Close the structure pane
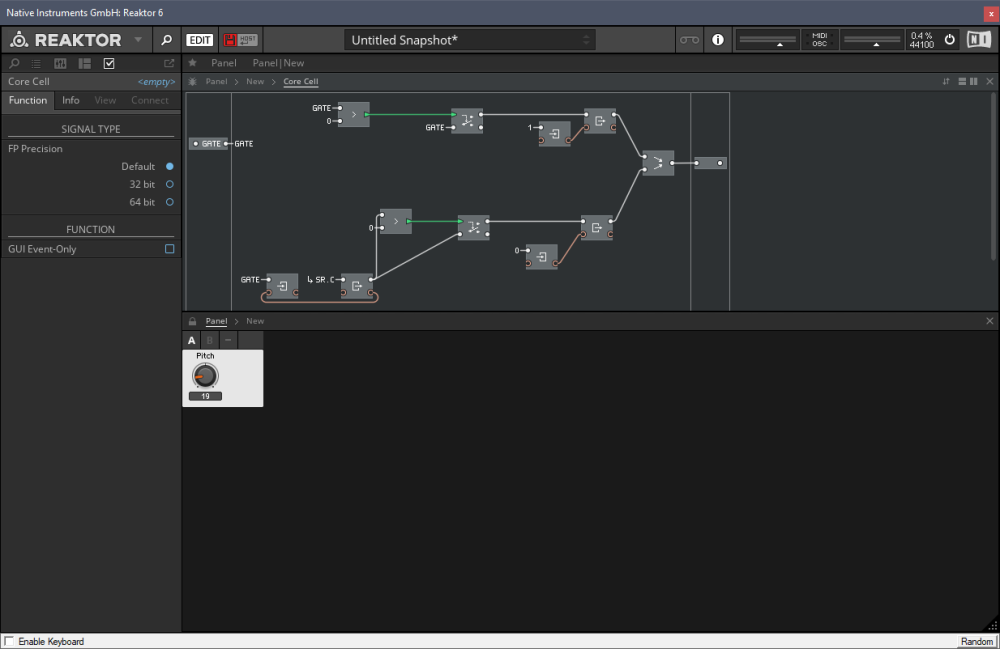 click(990, 82)
